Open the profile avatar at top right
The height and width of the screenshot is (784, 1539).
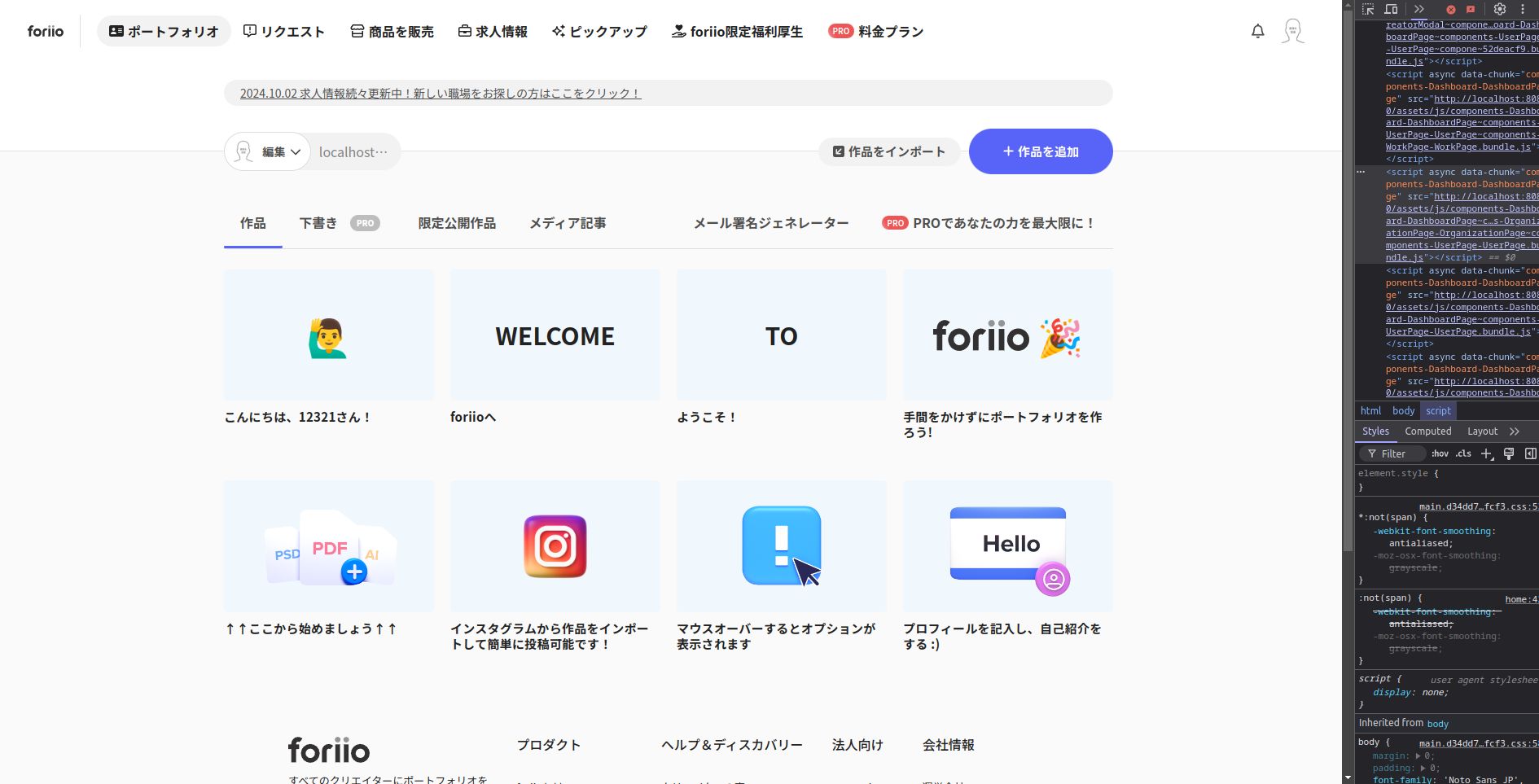point(1292,31)
